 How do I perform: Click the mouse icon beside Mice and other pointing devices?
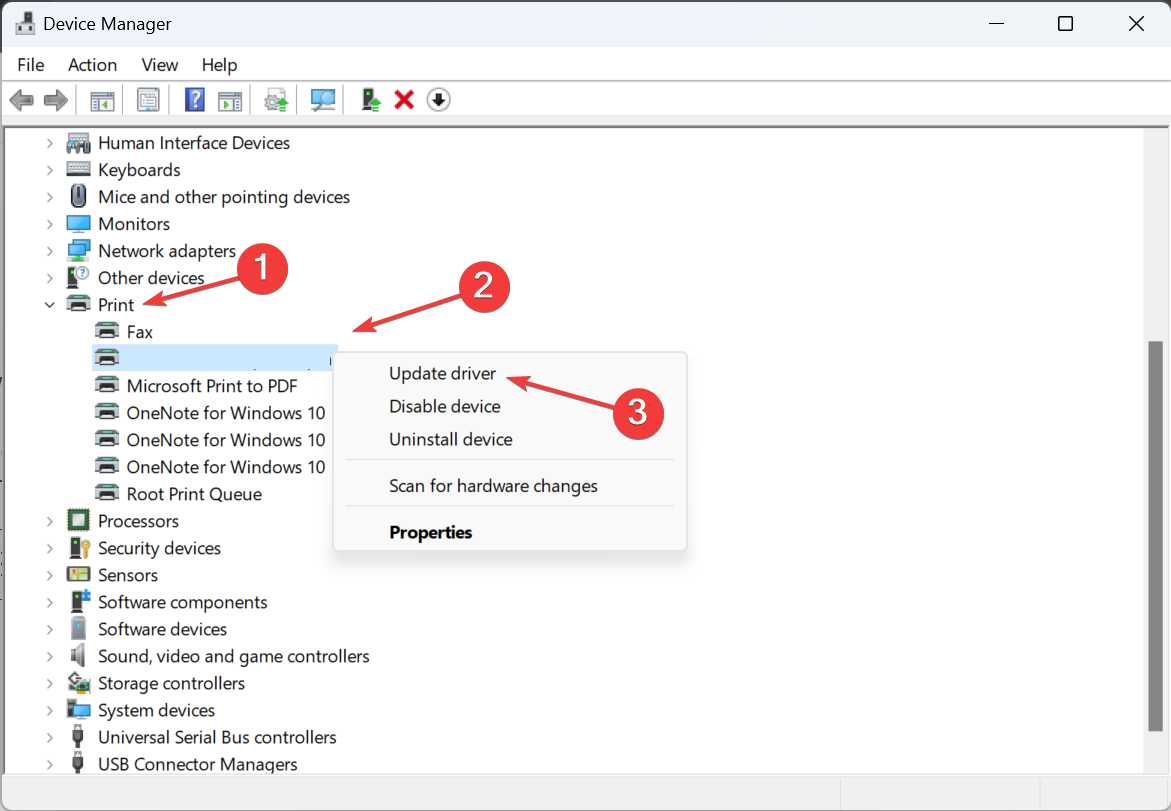78,196
